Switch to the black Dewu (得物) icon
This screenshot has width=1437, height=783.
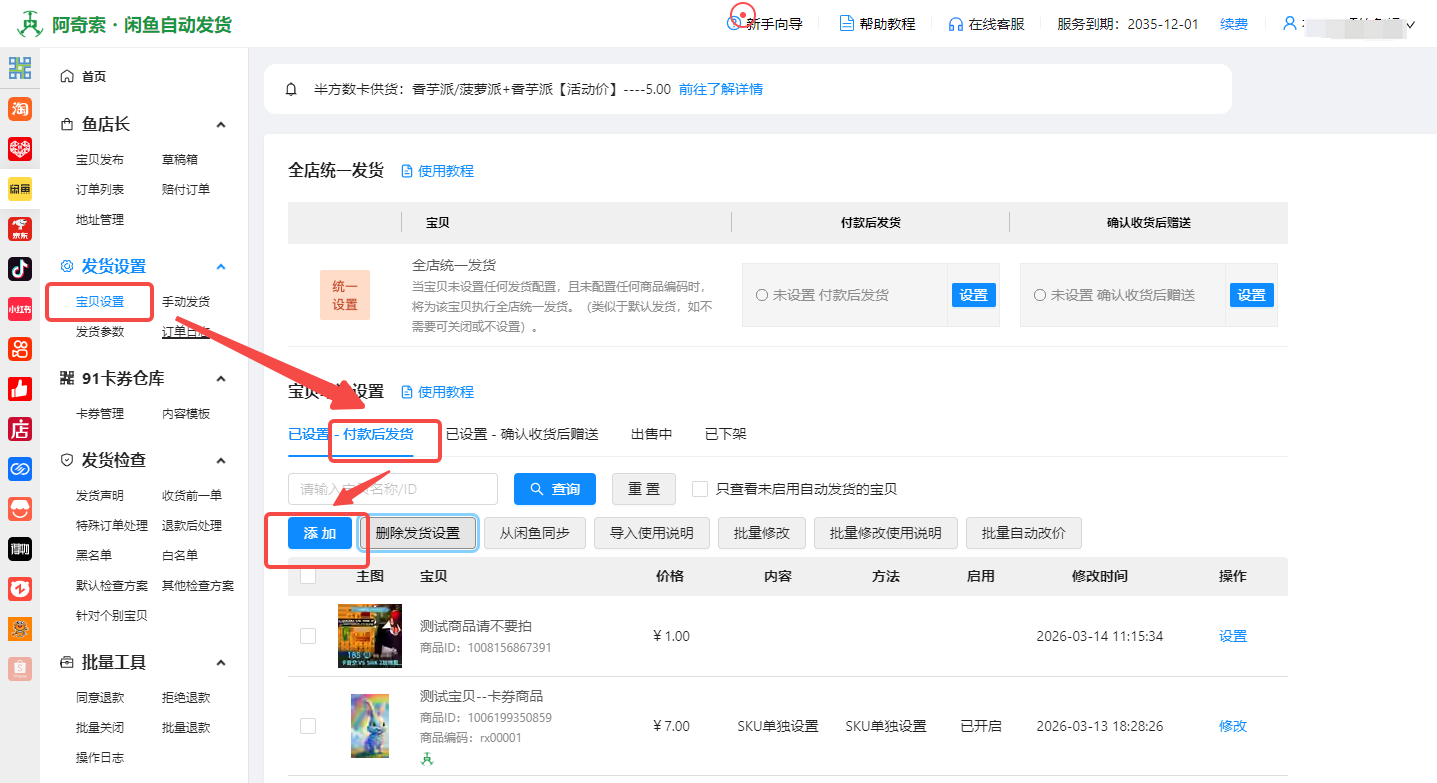coord(20,549)
